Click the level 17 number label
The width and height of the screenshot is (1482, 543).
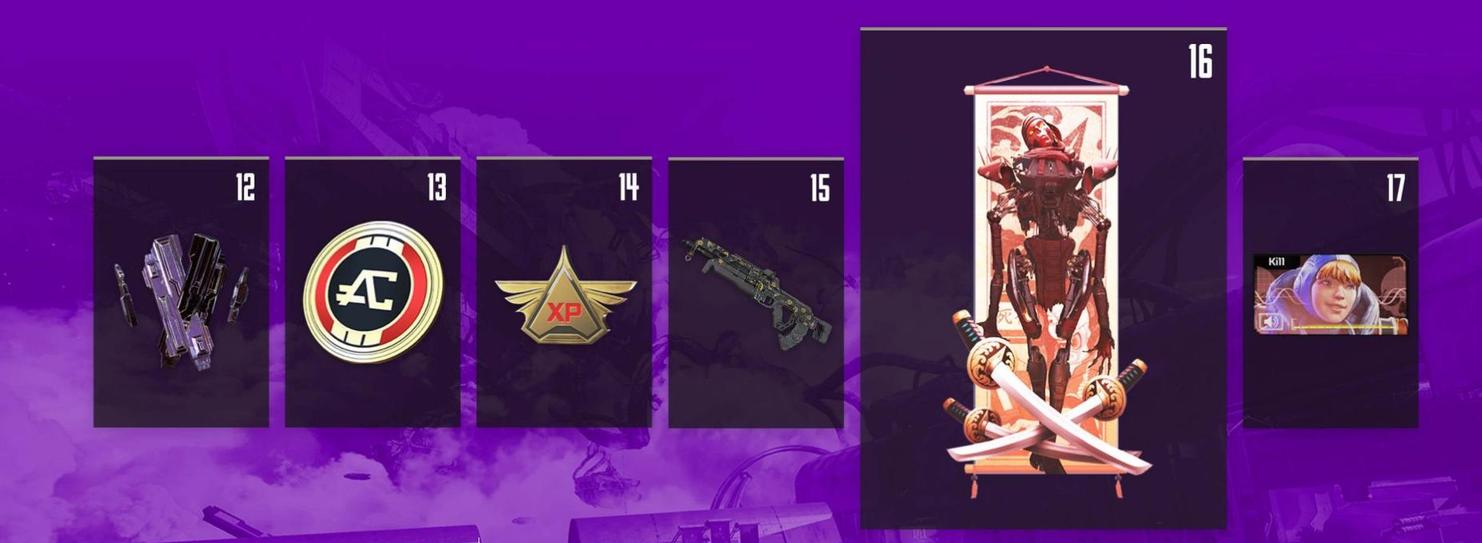click(1395, 187)
